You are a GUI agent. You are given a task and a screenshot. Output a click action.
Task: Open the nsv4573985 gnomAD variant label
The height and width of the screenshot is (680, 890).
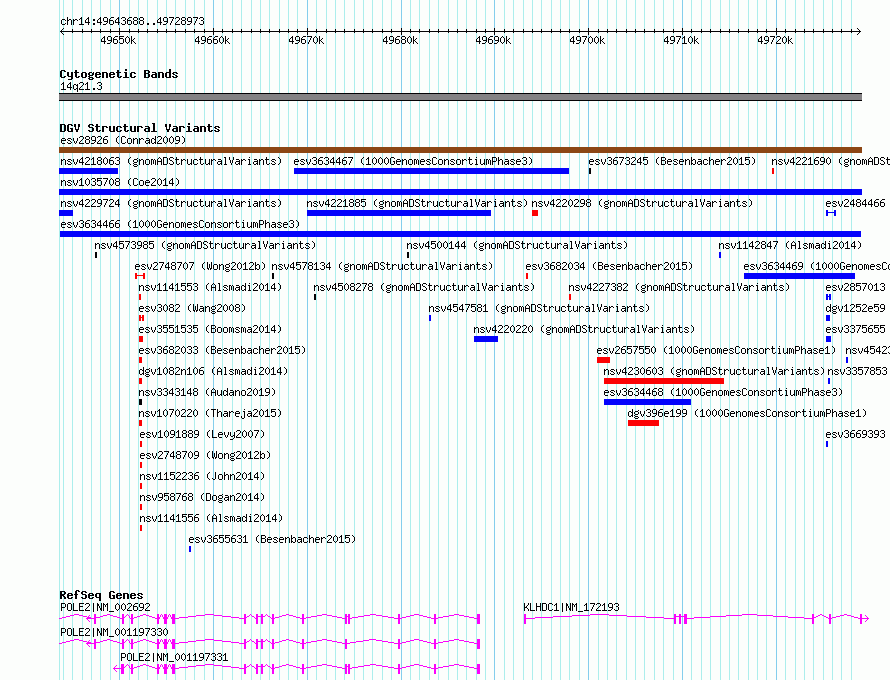205,245
